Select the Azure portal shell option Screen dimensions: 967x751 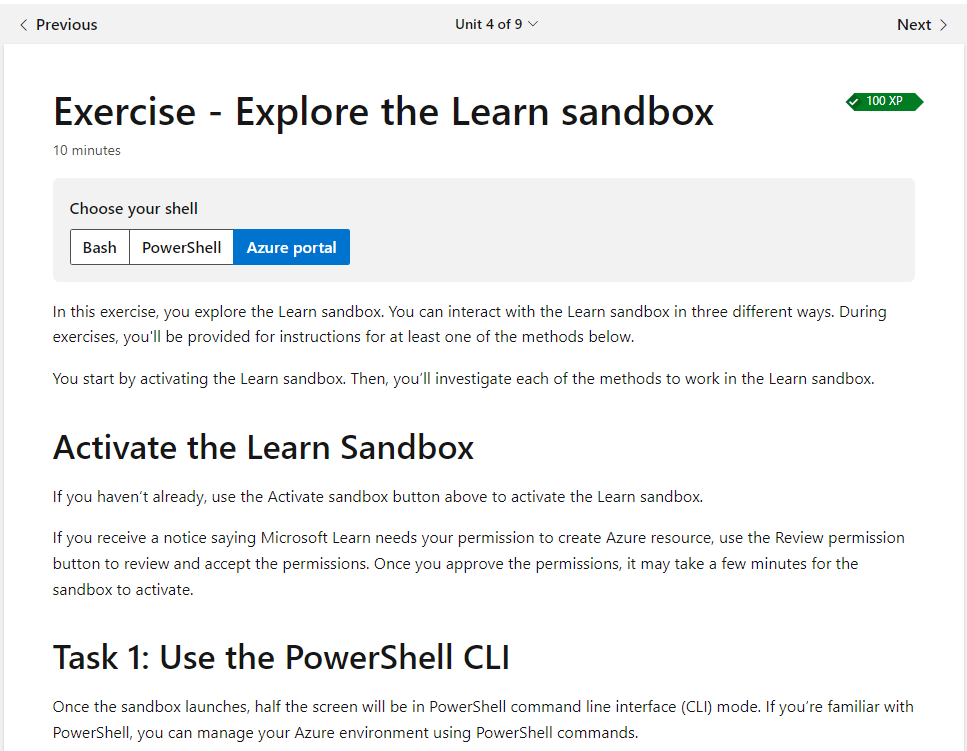click(x=291, y=246)
